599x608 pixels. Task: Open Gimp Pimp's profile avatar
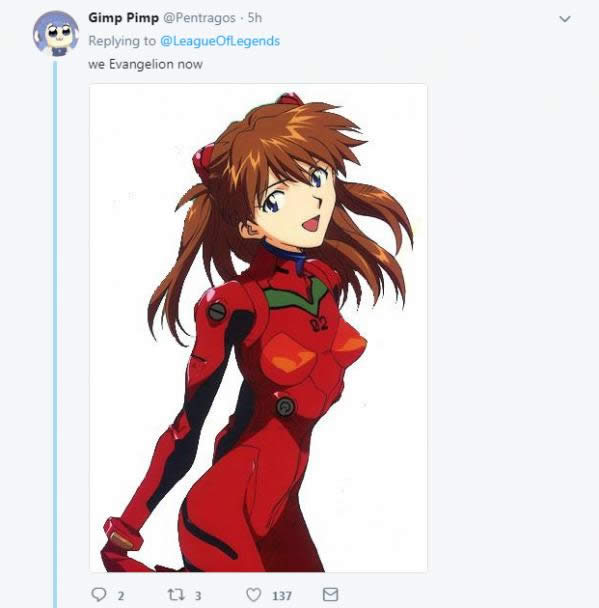click(x=56, y=33)
